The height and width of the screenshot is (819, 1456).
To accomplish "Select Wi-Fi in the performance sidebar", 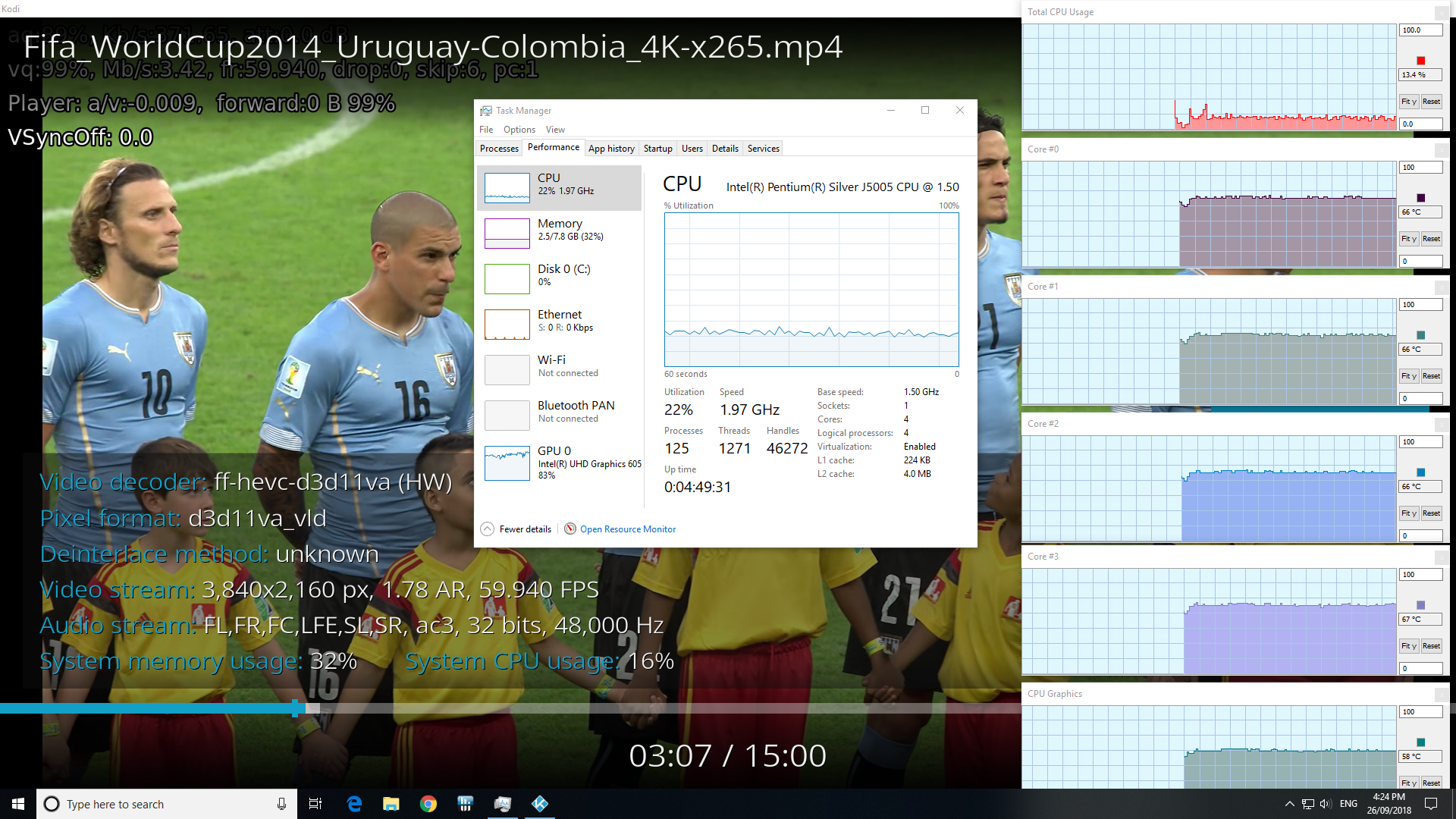I will pyautogui.click(x=559, y=369).
